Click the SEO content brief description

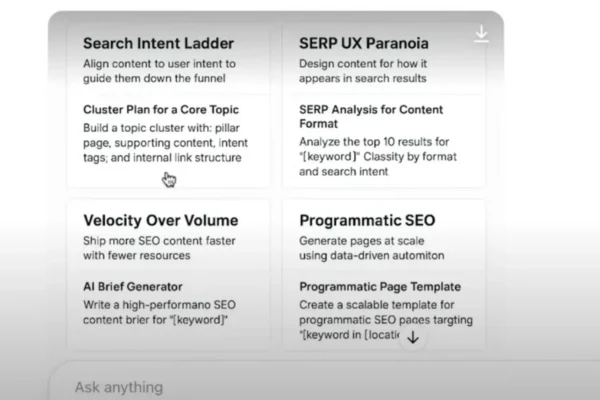click(159, 312)
